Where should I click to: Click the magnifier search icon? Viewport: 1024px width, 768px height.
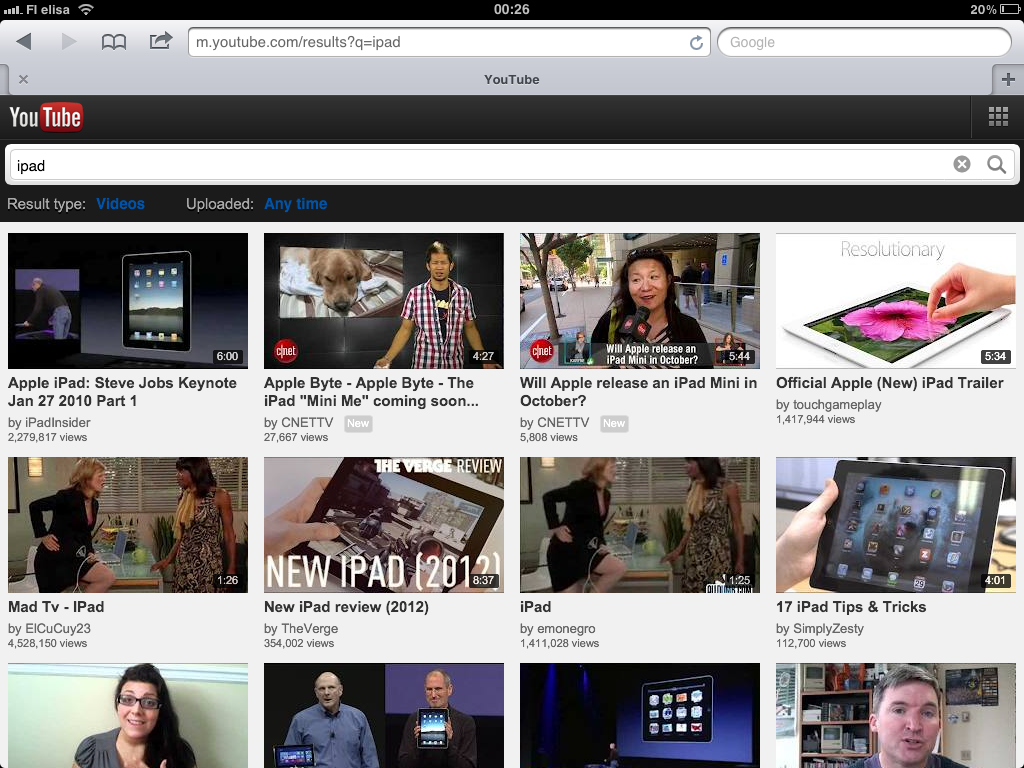997,165
